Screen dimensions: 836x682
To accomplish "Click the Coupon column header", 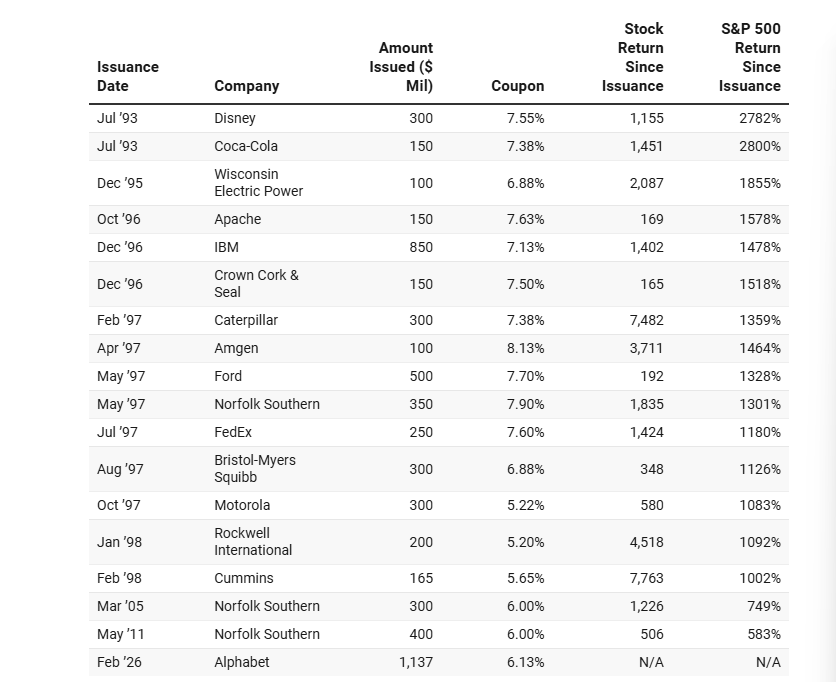I will point(517,86).
